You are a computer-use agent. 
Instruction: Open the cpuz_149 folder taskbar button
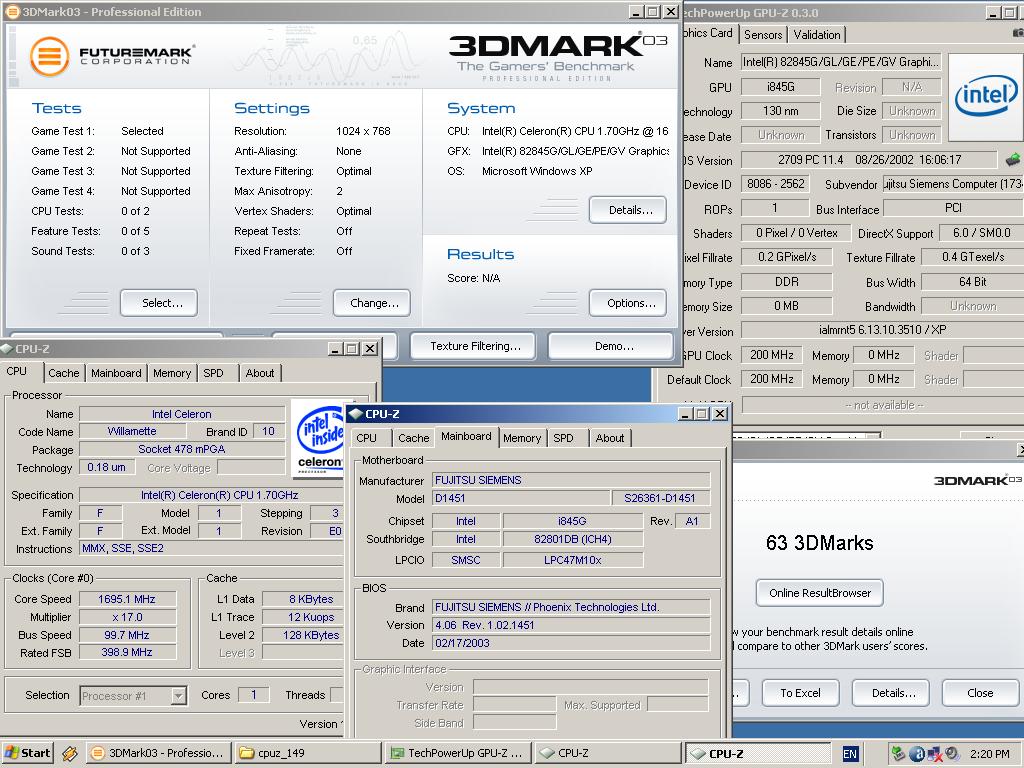[308, 753]
